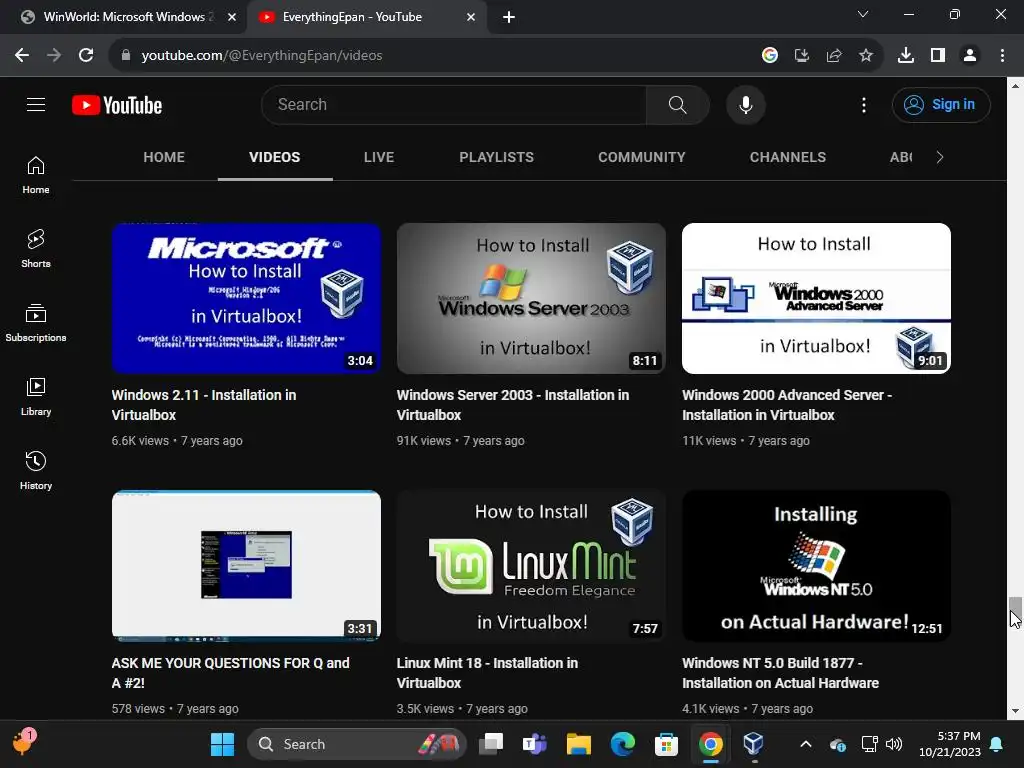Open Microsoft Teams from taskbar
1024x768 pixels.
[535, 744]
